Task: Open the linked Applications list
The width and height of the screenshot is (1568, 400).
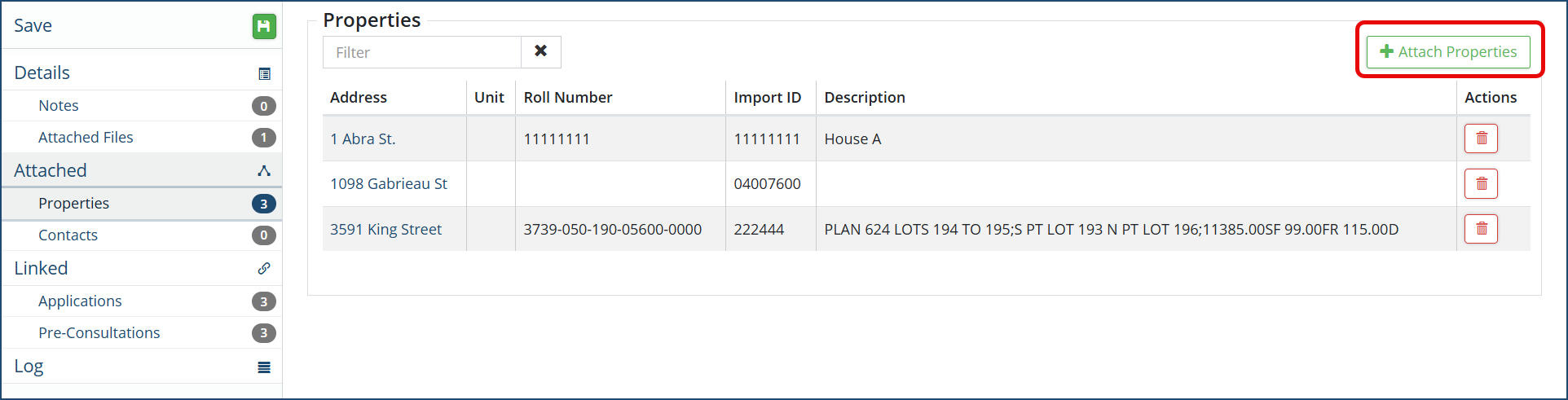Action: pyautogui.click(x=80, y=301)
